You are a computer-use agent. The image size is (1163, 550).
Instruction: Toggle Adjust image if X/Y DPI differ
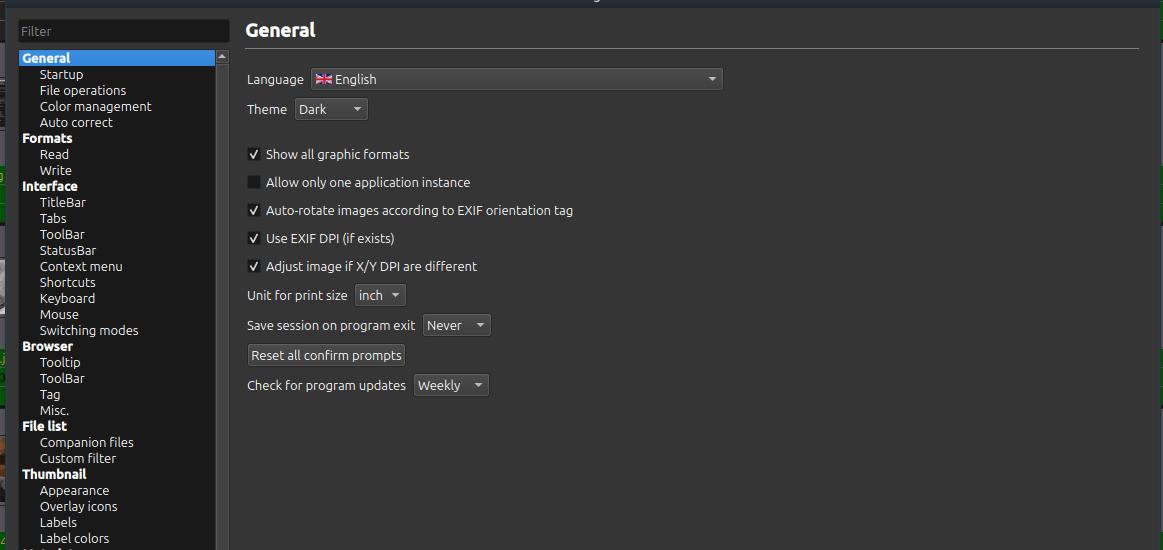tap(254, 266)
